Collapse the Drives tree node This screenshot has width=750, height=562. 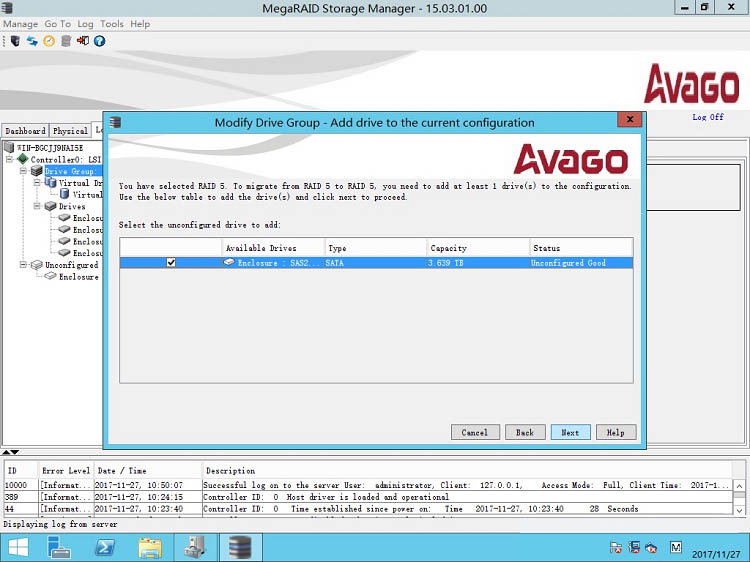click(37, 206)
